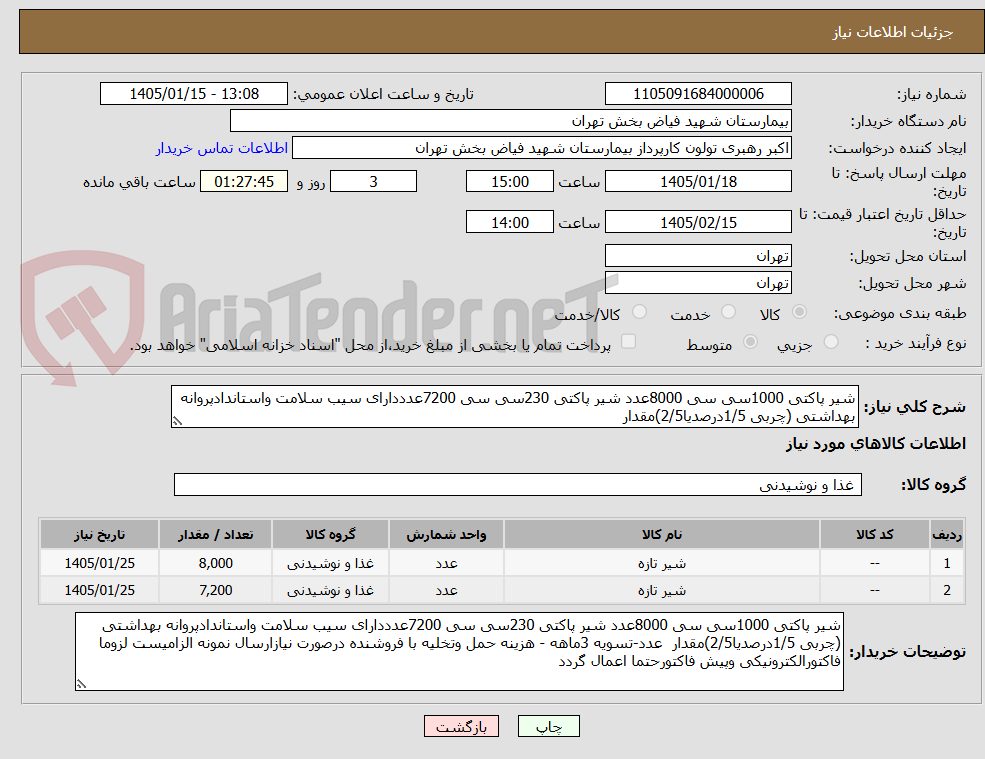Click the unit عدد in row 2

coord(446,590)
